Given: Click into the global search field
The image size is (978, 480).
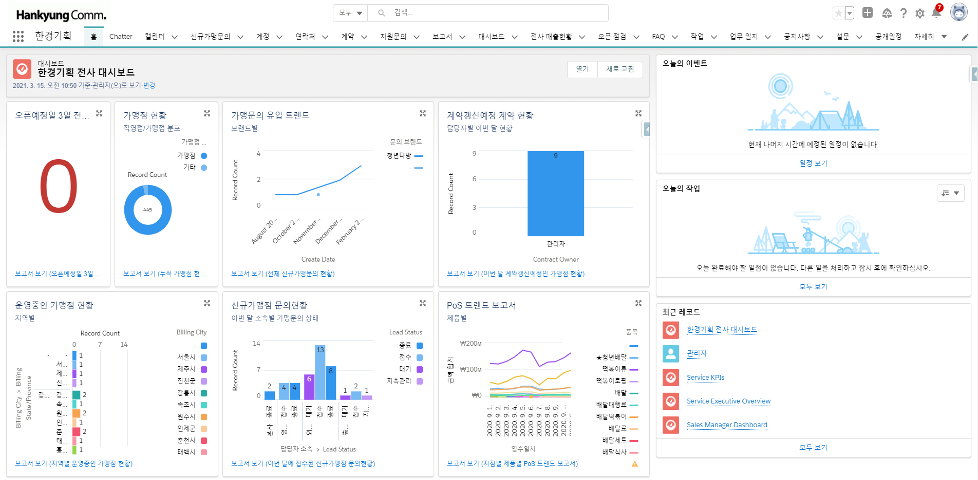Looking at the screenshot, I should (x=490, y=13).
